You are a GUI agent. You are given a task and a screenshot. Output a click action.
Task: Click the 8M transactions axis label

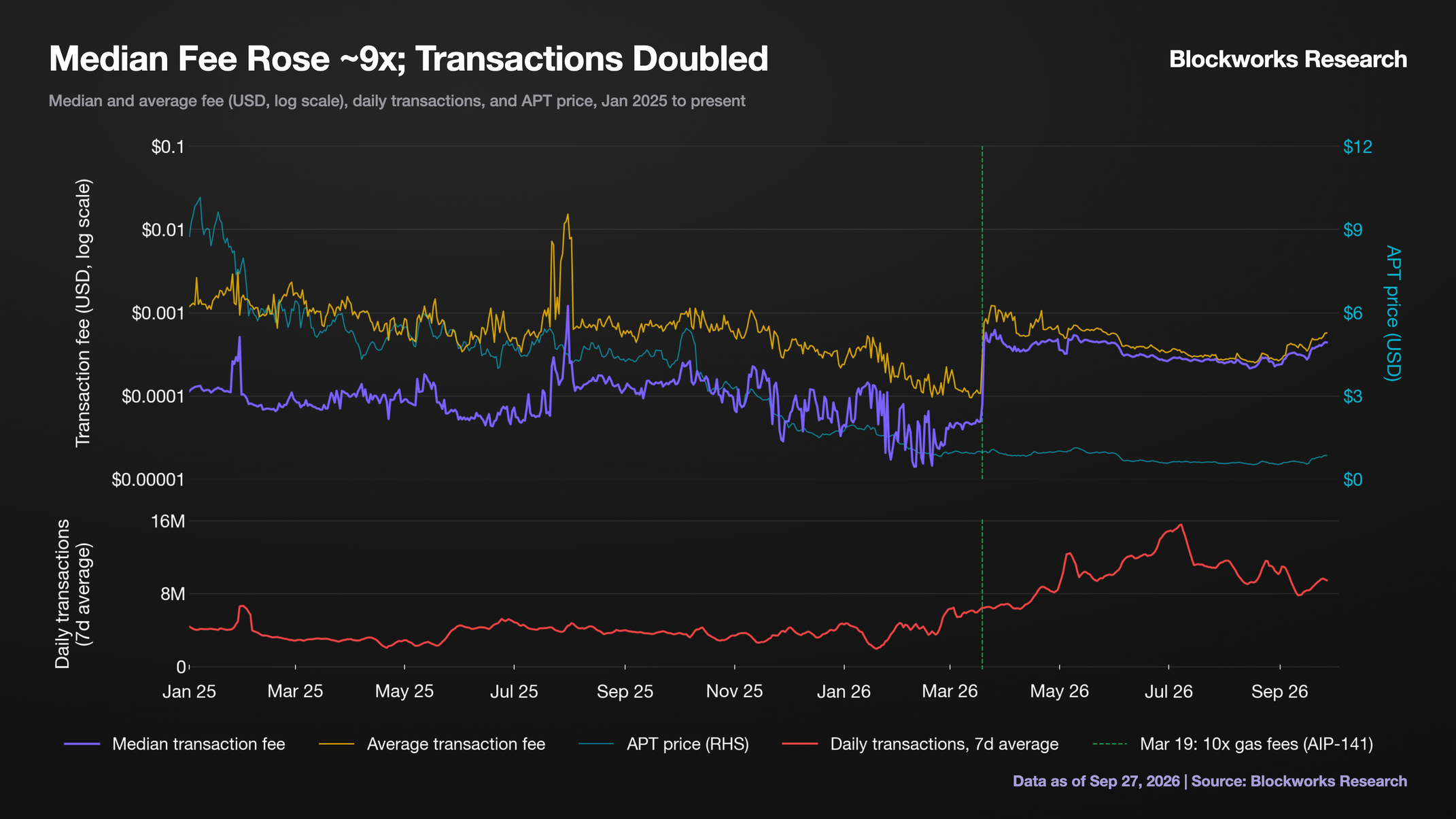pyautogui.click(x=173, y=594)
